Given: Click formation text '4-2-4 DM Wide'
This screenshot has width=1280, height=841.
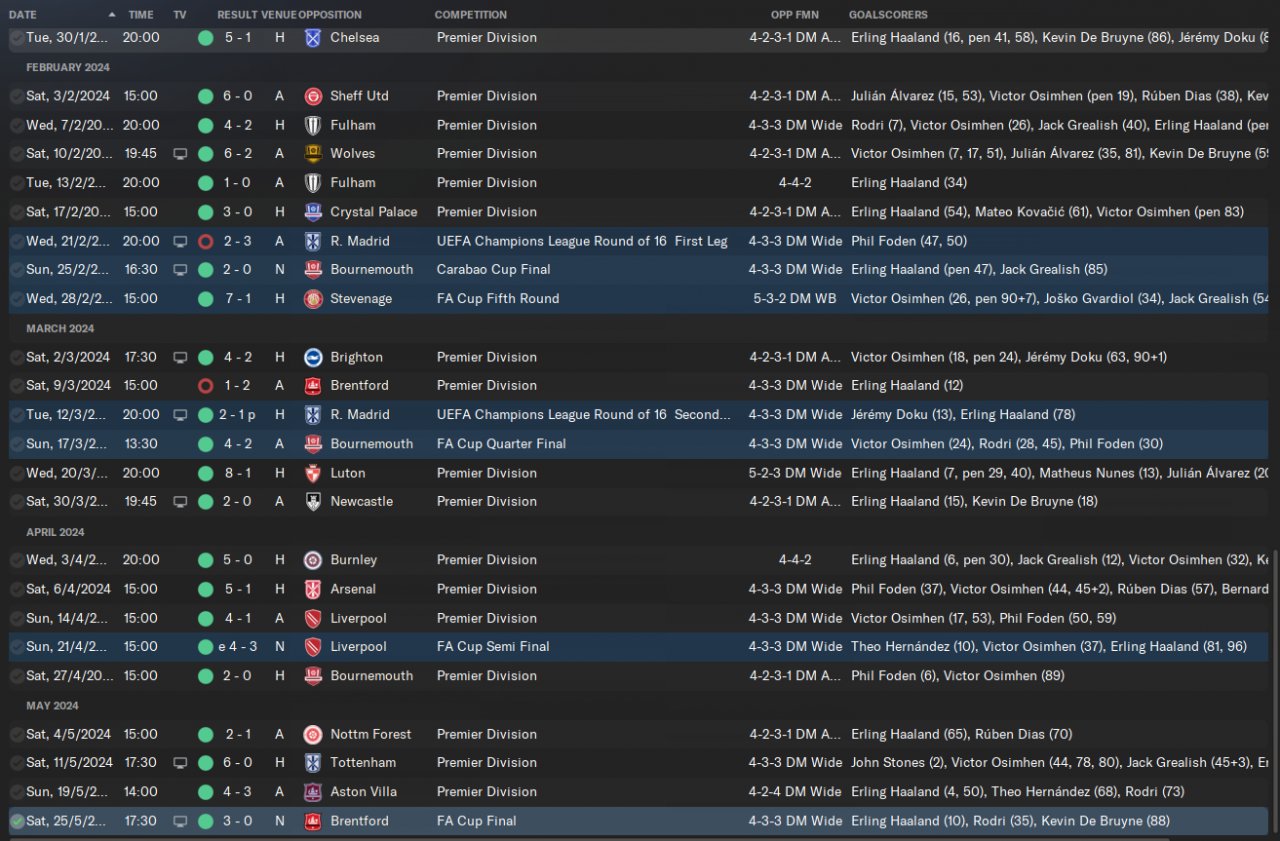Looking at the screenshot, I should [x=795, y=792].
